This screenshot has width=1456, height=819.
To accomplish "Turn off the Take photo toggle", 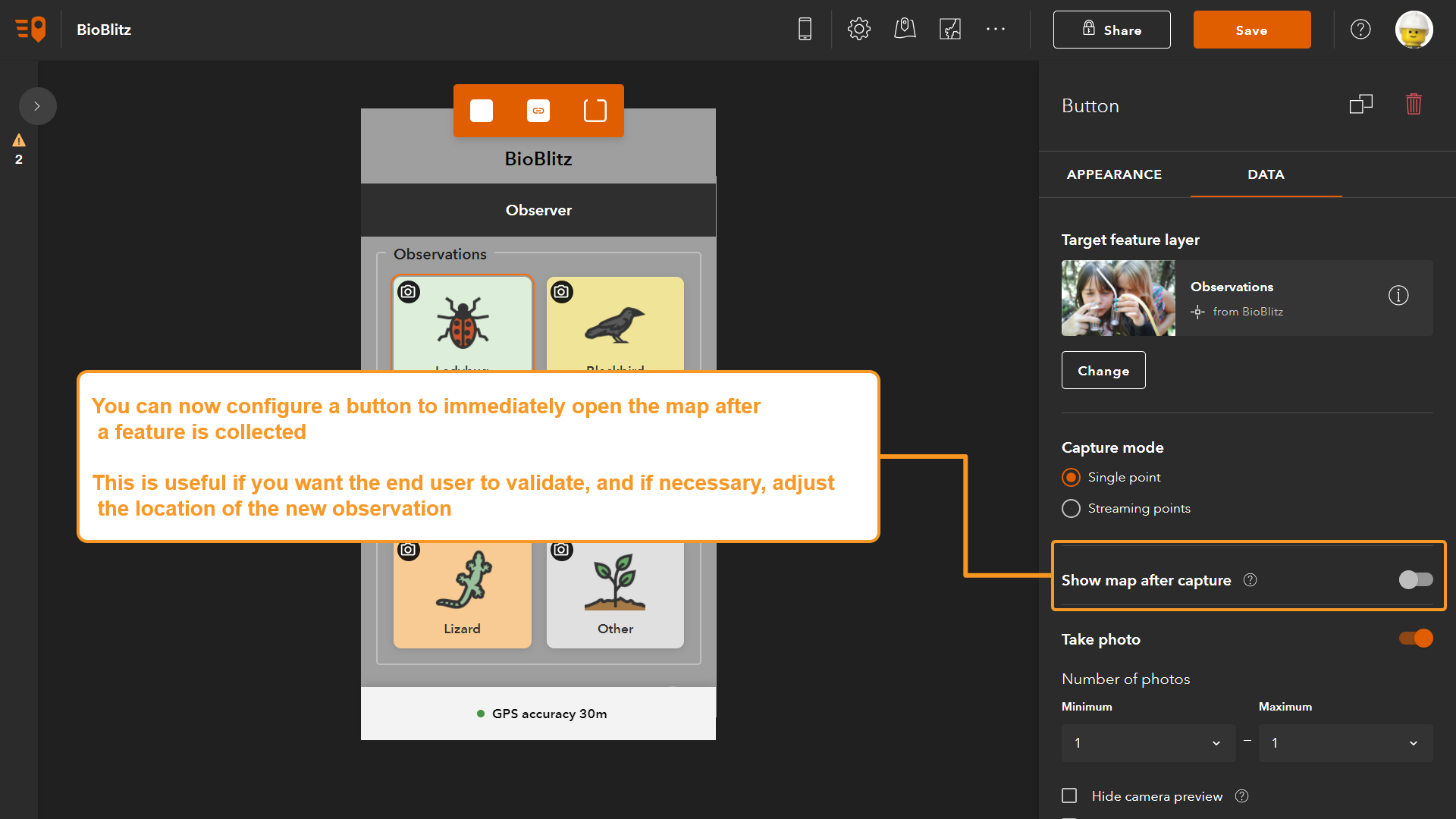I will (1415, 639).
